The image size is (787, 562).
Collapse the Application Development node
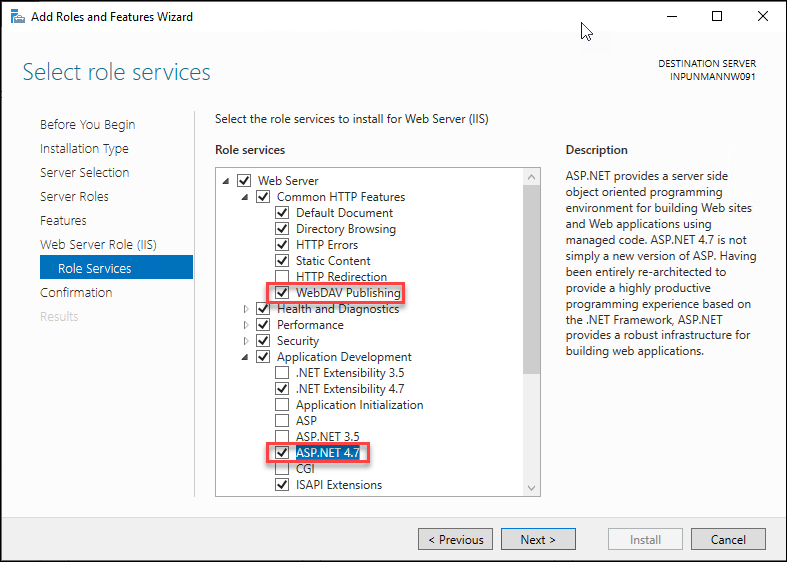tap(246, 357)
